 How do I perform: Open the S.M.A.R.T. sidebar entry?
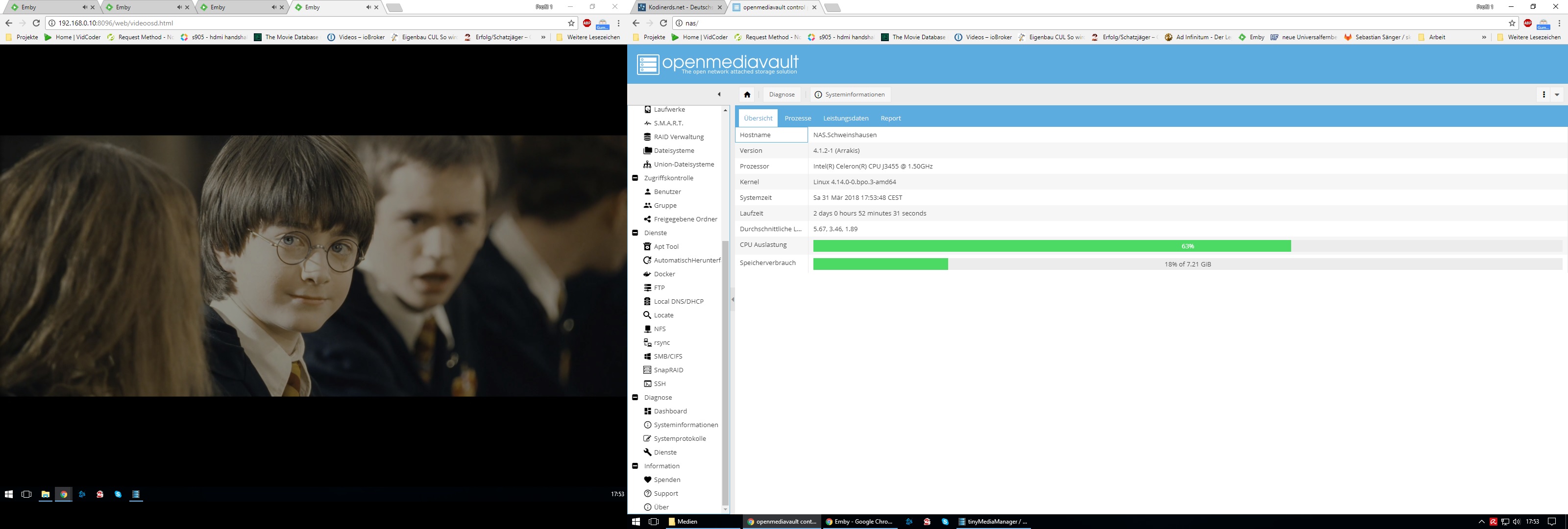click(668, 123)
